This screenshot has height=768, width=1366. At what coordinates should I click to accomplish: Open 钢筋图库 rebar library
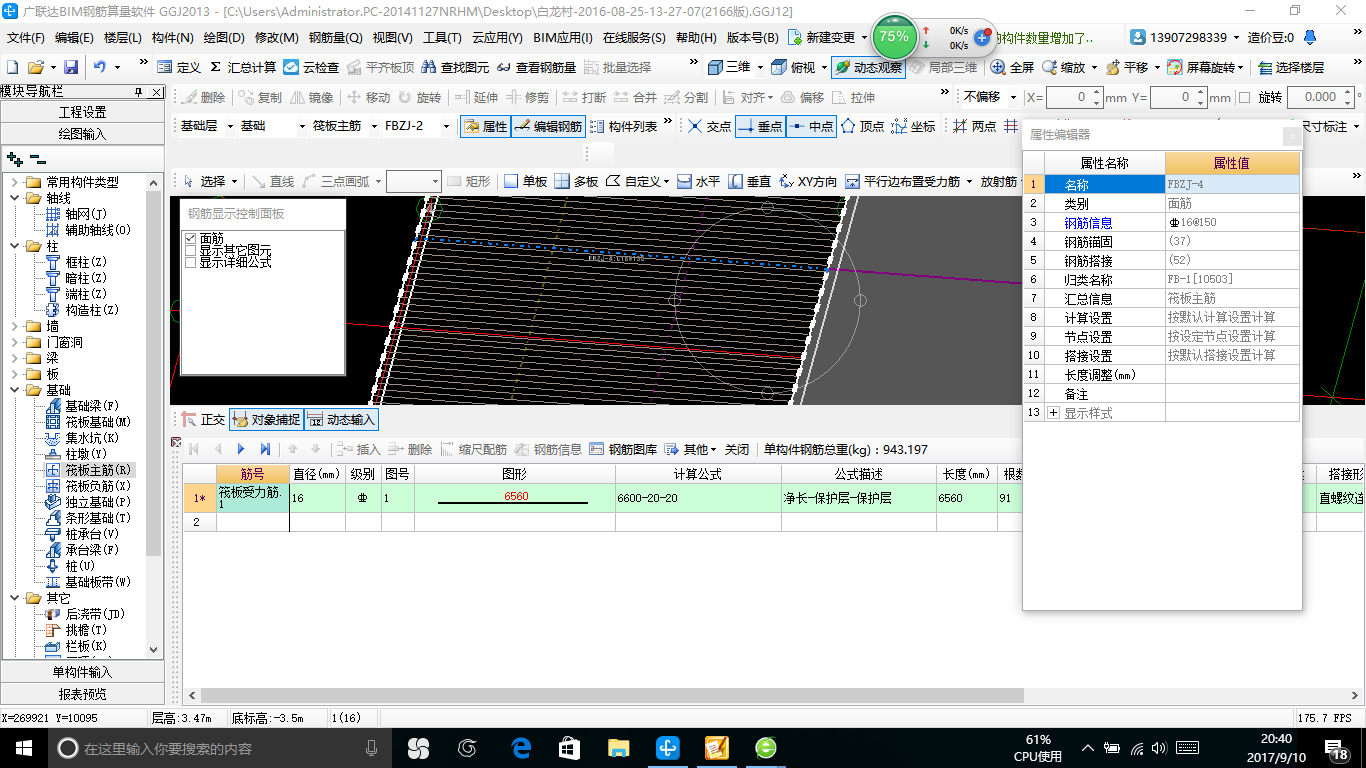624,449
